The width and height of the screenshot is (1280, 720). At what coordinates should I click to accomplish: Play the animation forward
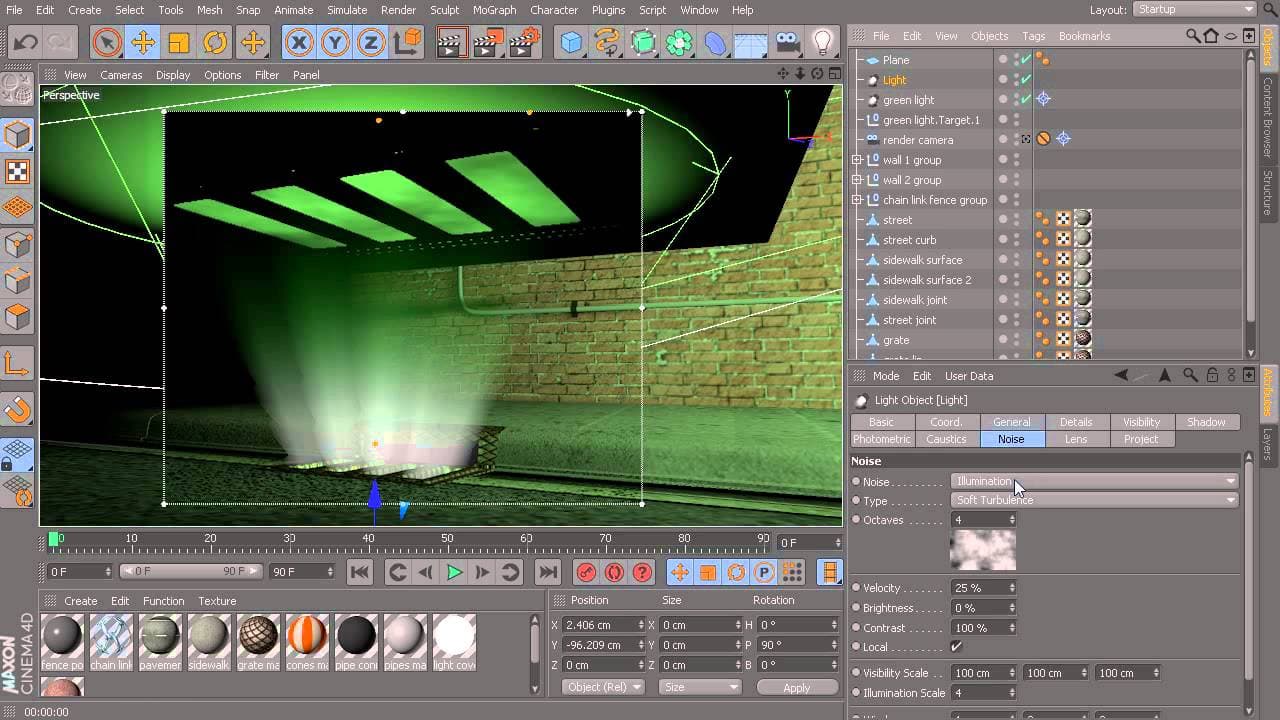[454, 572]
